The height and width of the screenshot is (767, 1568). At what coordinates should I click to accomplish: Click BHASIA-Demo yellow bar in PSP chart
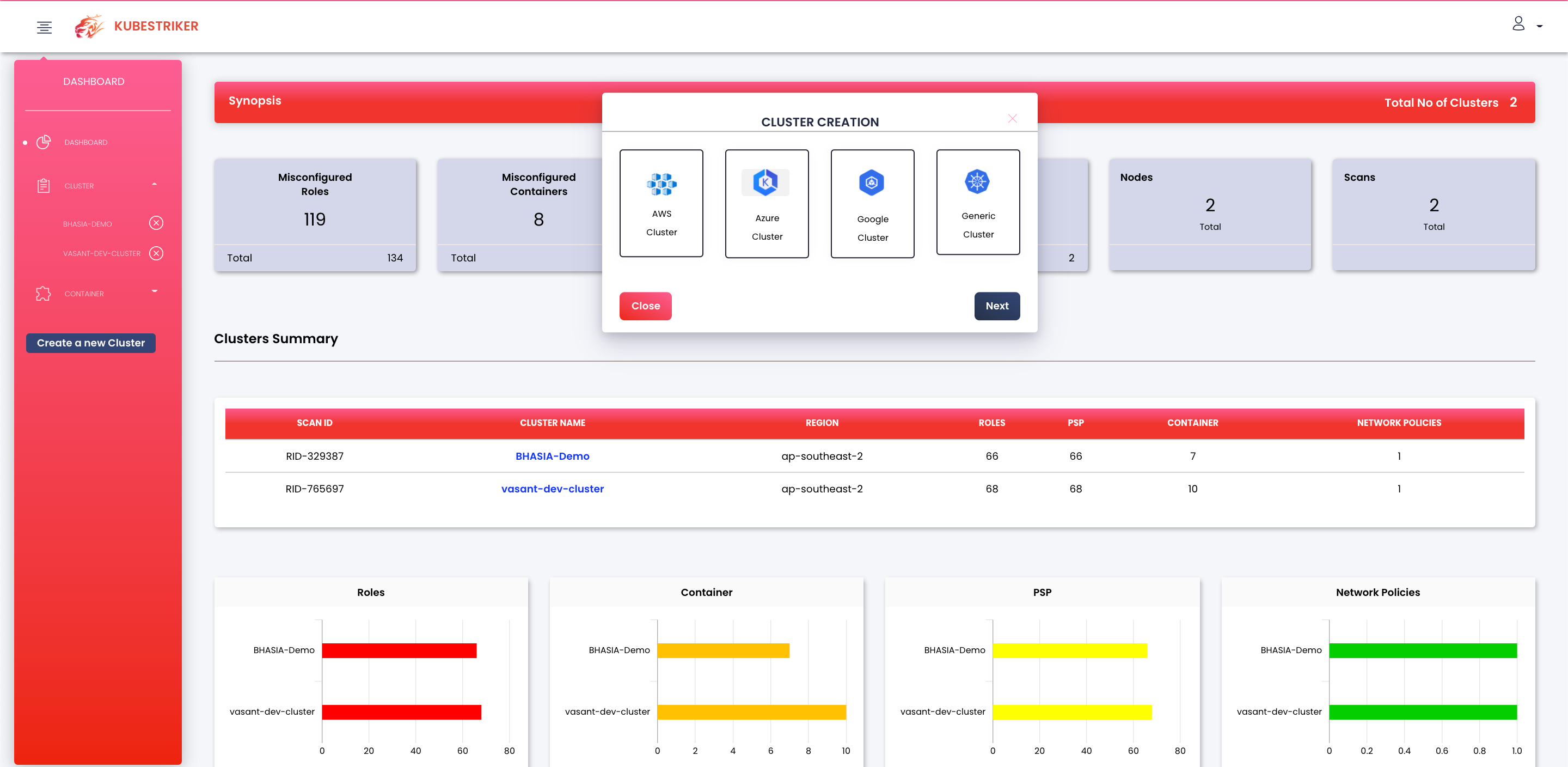click(x=1070, y=650)
